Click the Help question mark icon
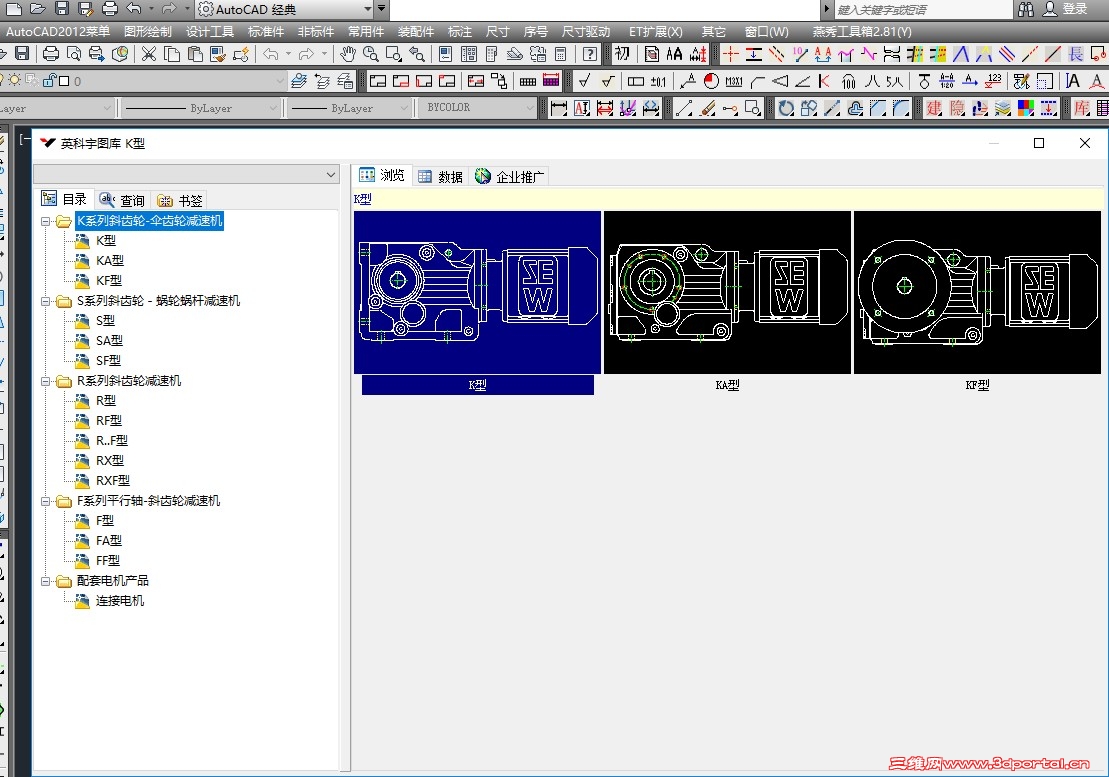Screen dimensions: 1109x777 589,54
